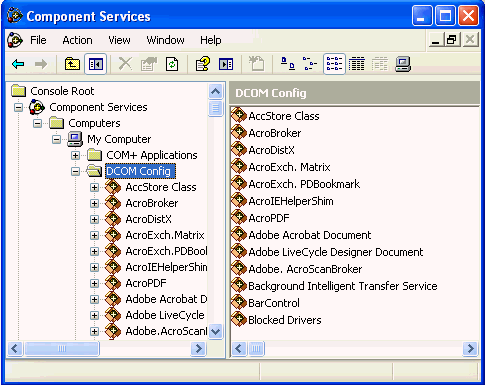The width and height of the screenshot is (485, 385).
Task: Select My Computer in the tree
Action: [119, 139]
